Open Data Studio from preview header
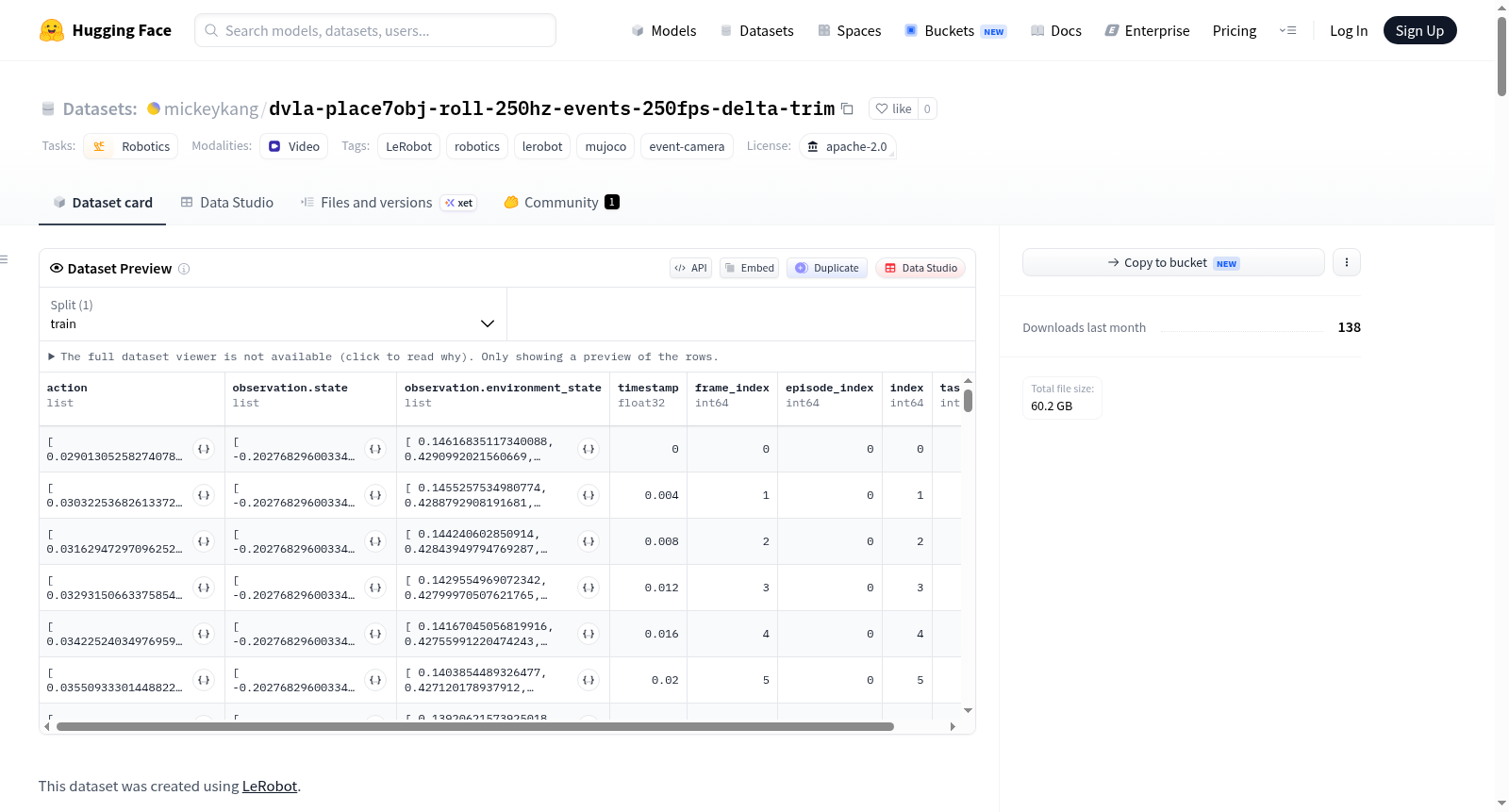 [920, 268]
